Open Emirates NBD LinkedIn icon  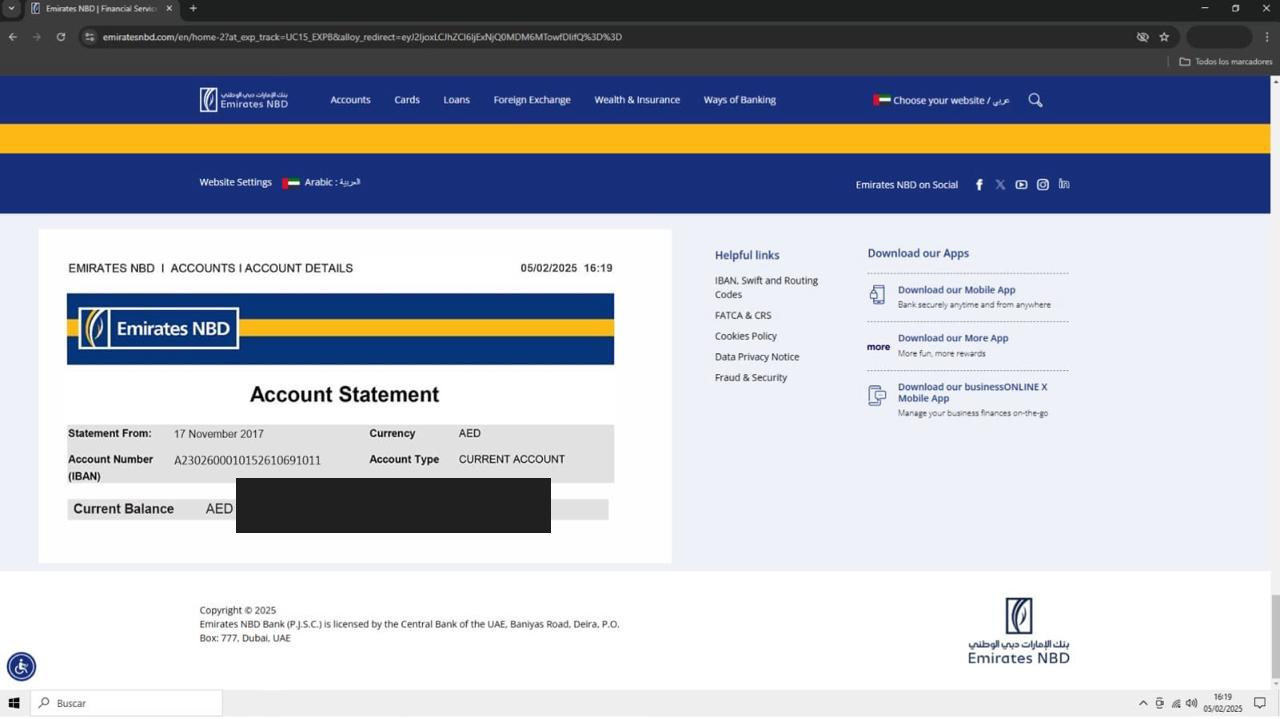(1064, 184)
